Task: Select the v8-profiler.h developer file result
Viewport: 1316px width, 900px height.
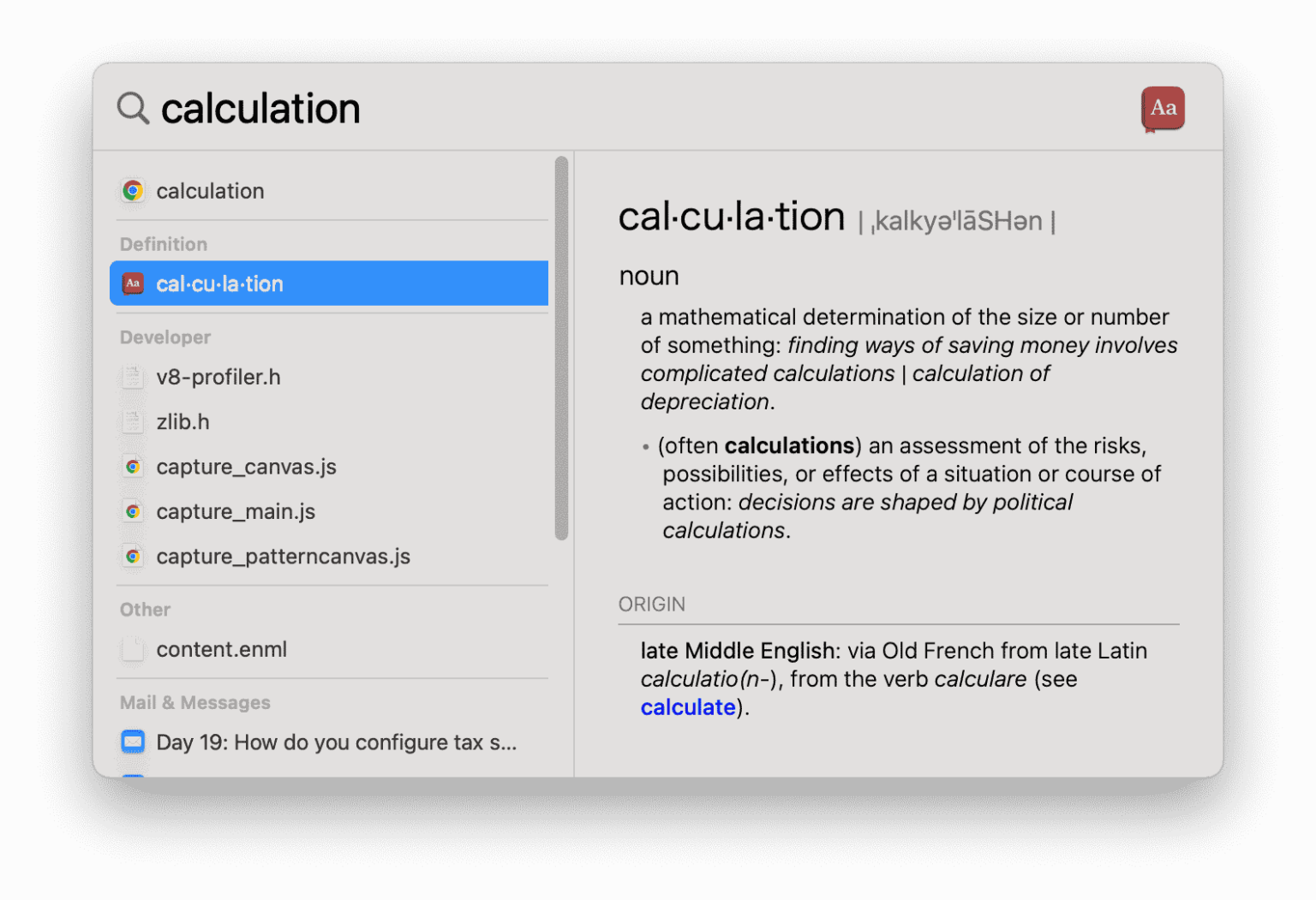Action: pos(218,377)
